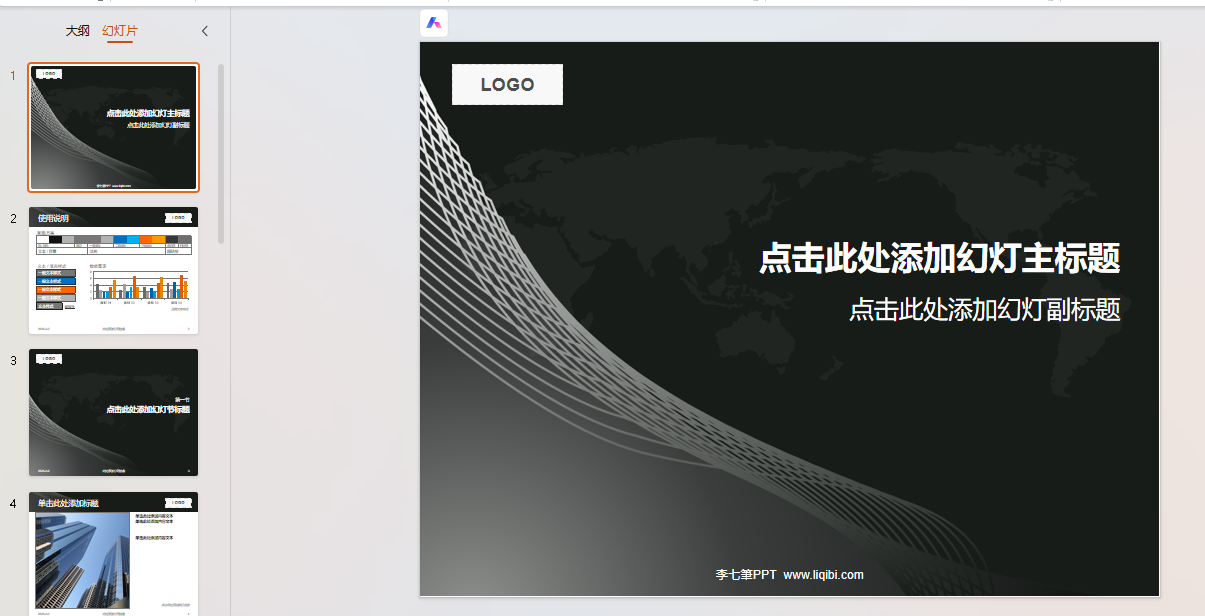The image size is (1205, 616).
Task: Click slide number 4 label
Action: point(14,503)
